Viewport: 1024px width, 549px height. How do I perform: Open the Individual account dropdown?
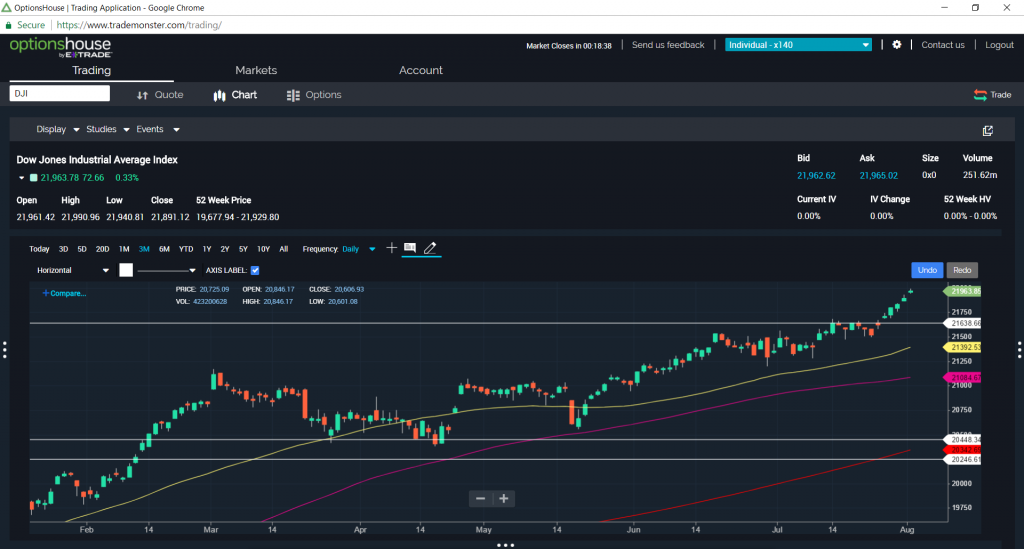pos(798,45)
